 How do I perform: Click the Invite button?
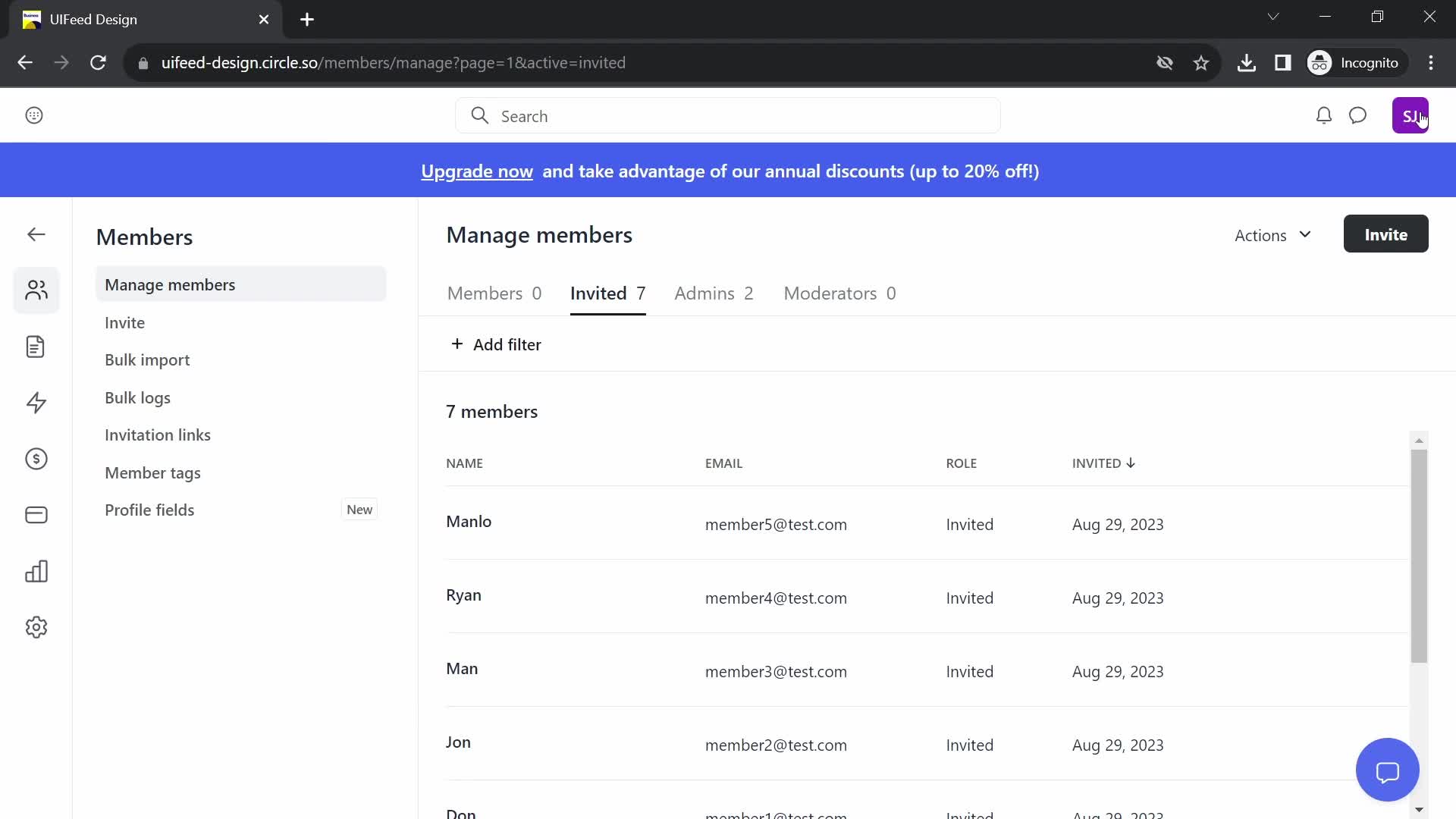click(x=1386, y=233)
